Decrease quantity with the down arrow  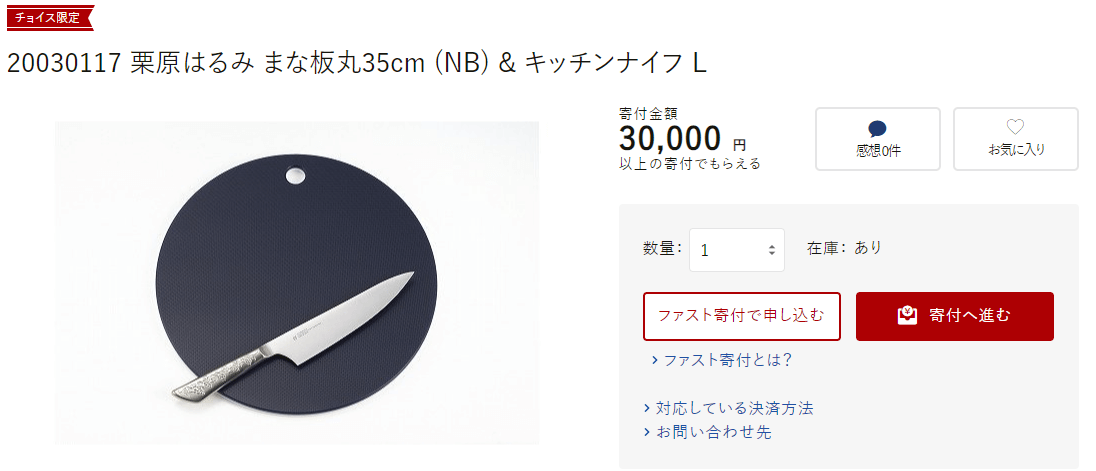(771, 255)
